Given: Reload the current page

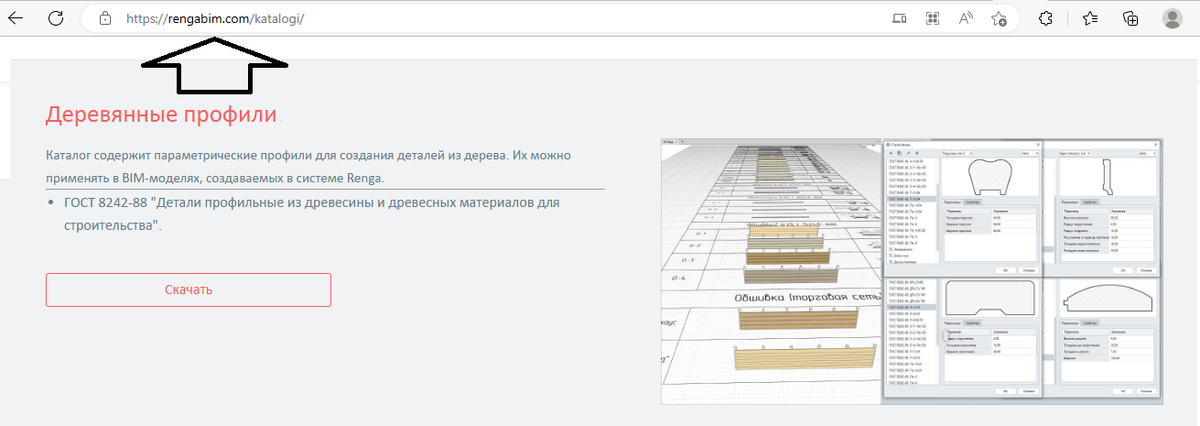Looking at the screenshot, I should [x=56, y=18].
